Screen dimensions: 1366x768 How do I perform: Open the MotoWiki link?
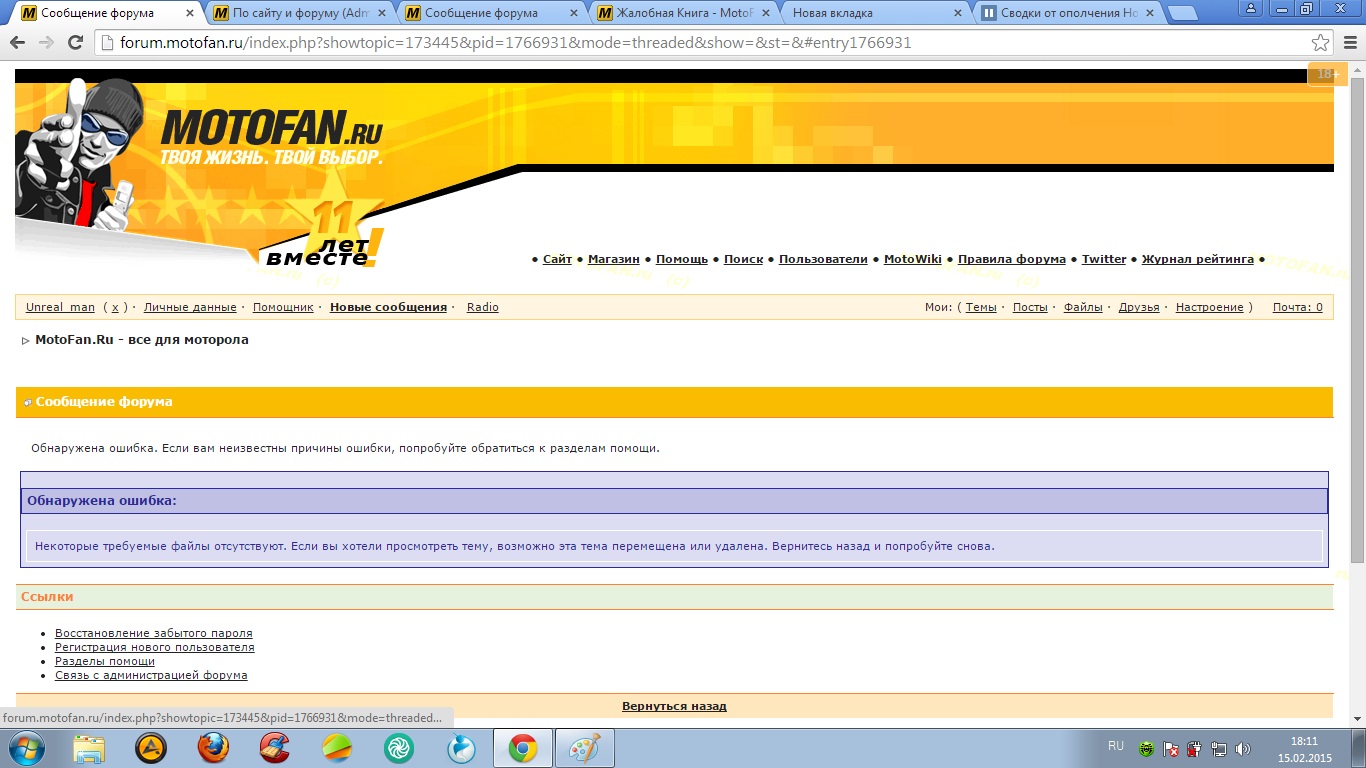pos(913,259)
